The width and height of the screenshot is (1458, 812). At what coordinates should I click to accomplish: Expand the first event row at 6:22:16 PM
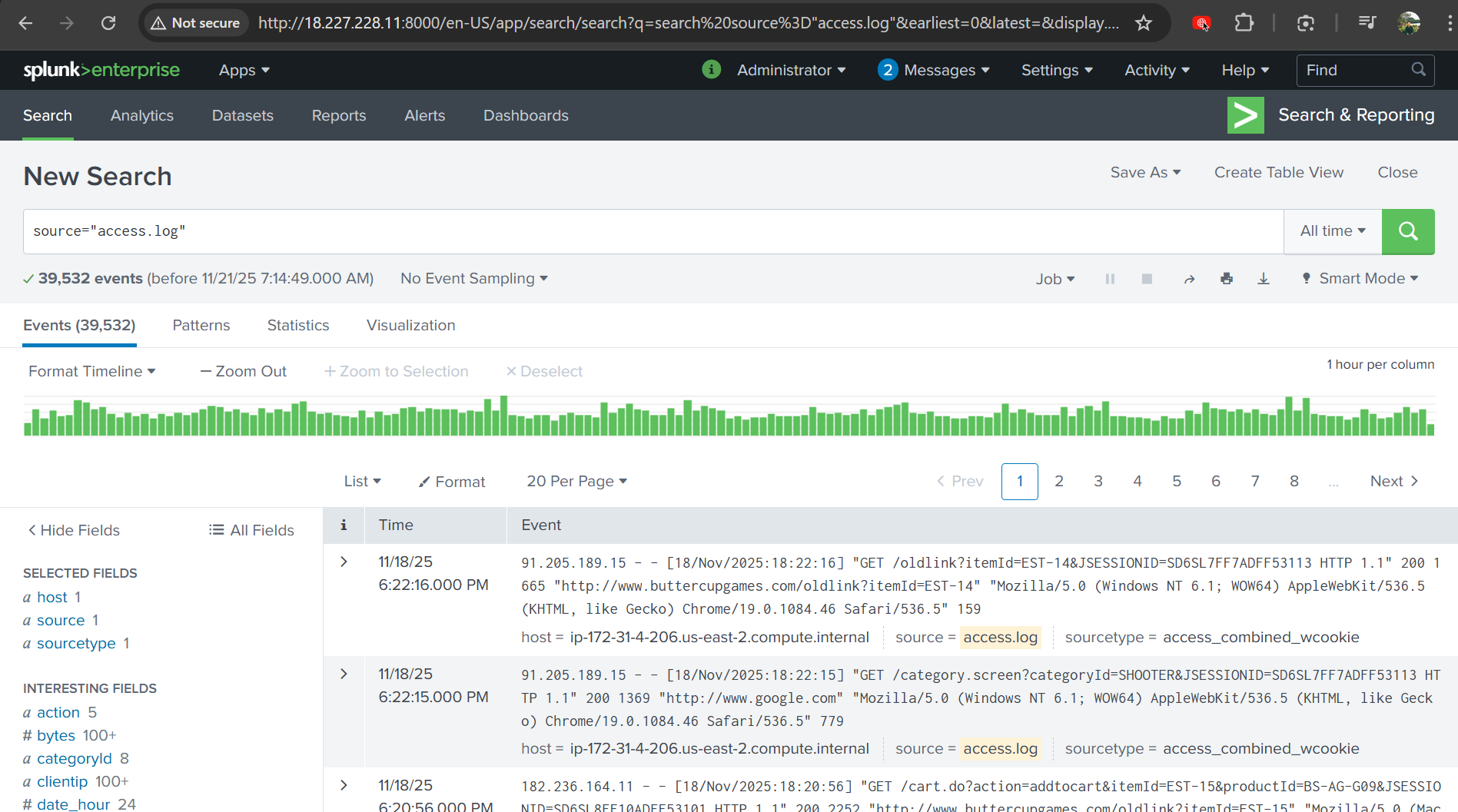pos(344,562)
